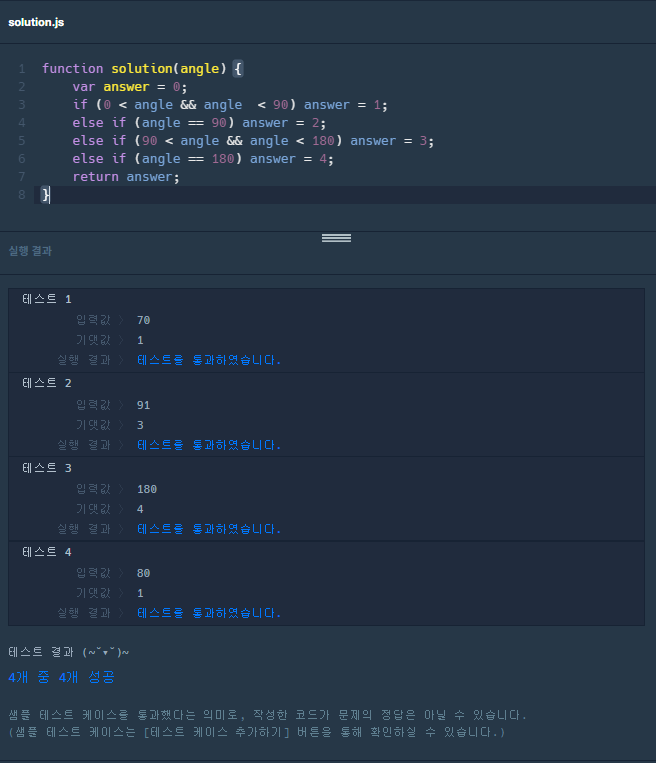Click the 테스트 1 heading
Viewport: 656px width, 763px height.
point(47,299)
